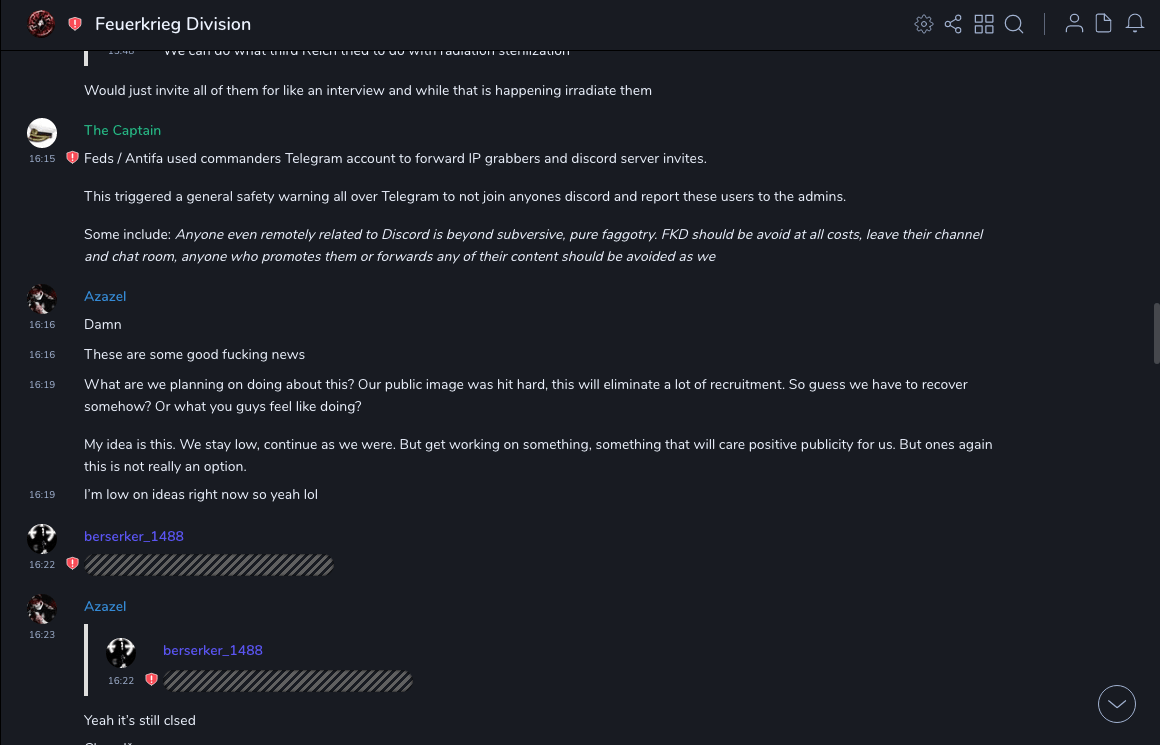Click the Azazel username above the "Damn" message
The width and height of the screenshot is (1160, 745).
[105, 296]
